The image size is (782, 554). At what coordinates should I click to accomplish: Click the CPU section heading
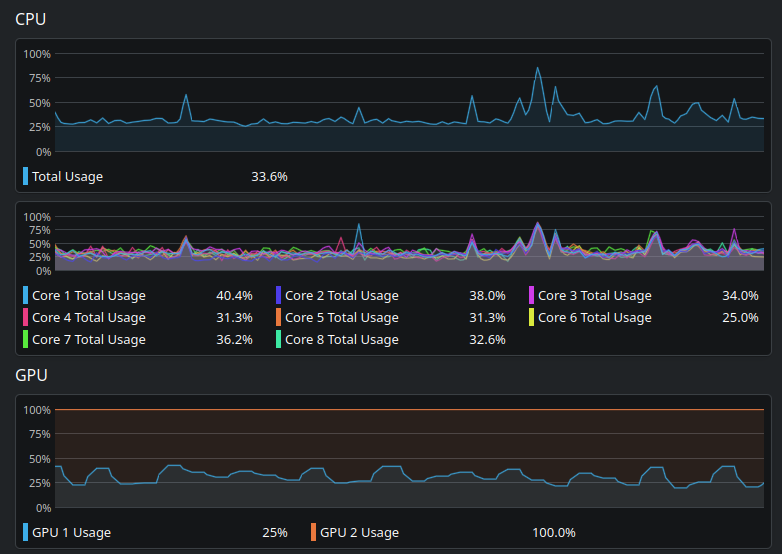(x=30, y=19)
